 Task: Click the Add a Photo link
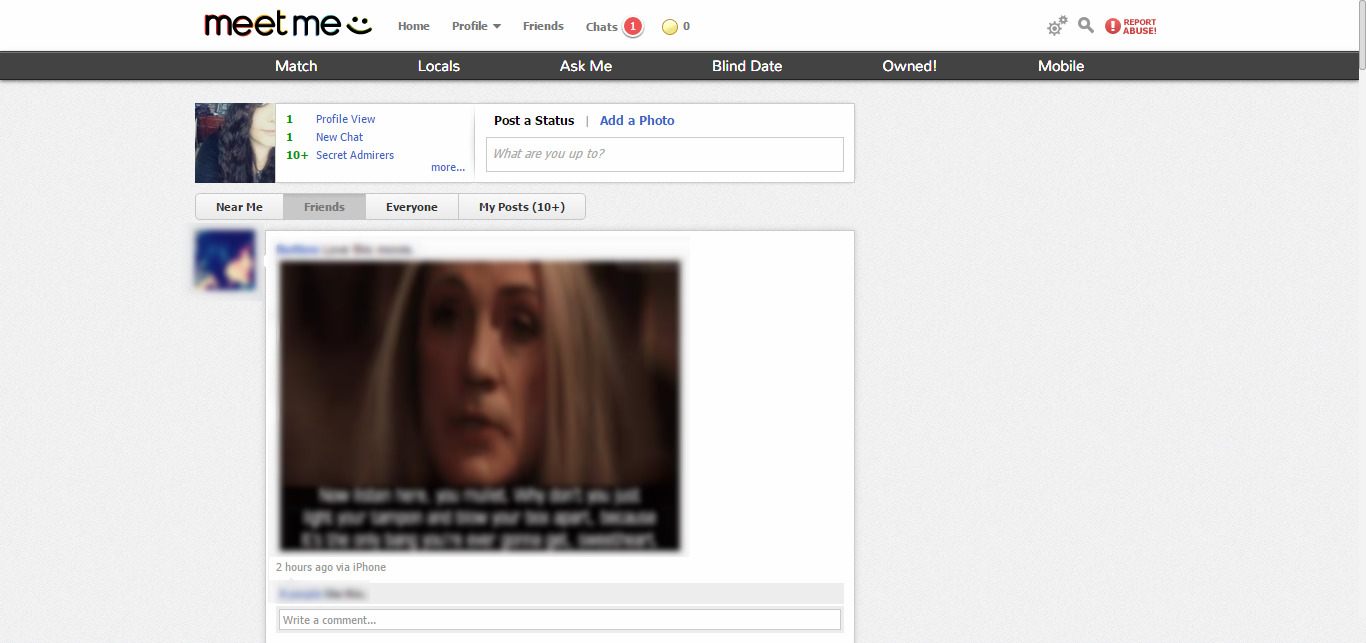(637, 120)
